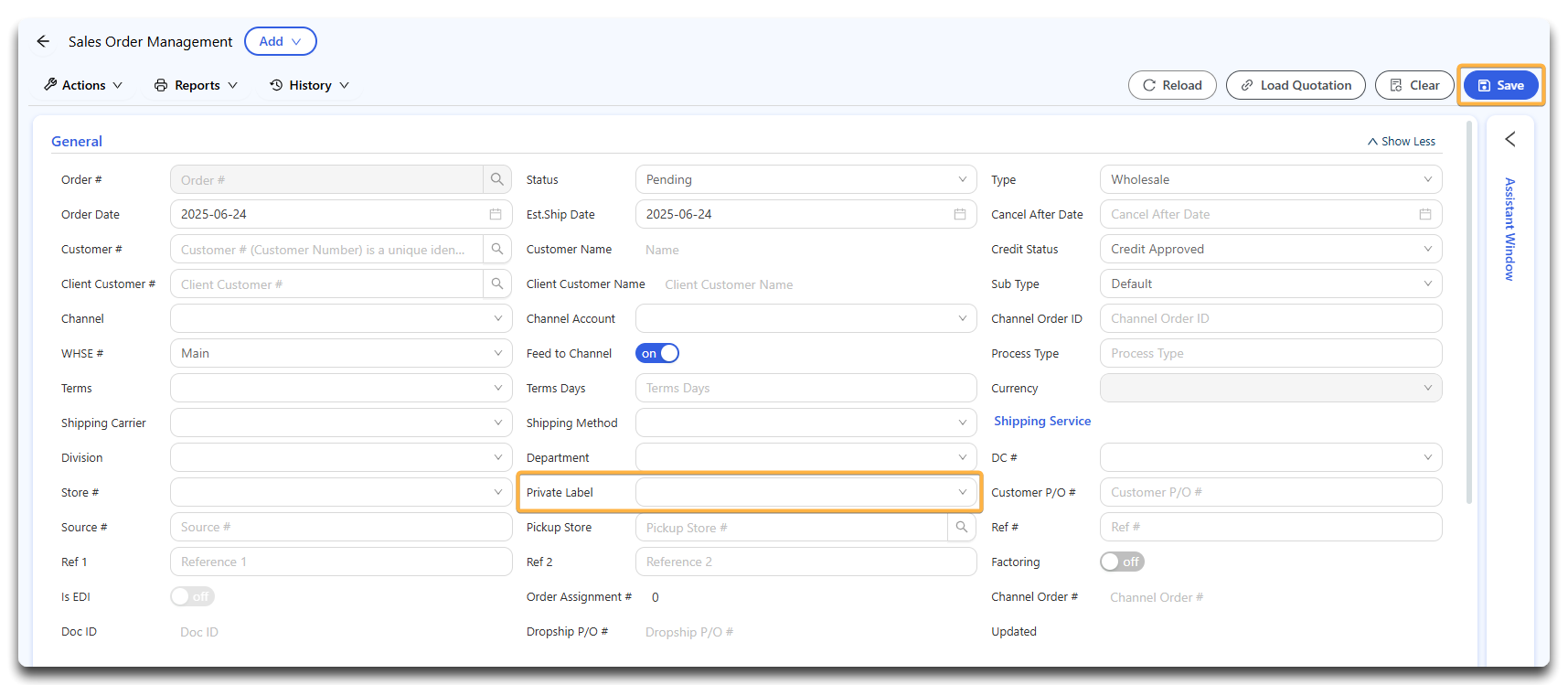Click the Reload button
Screen dimensions: 1568x685
click(x=1172, y=85)
